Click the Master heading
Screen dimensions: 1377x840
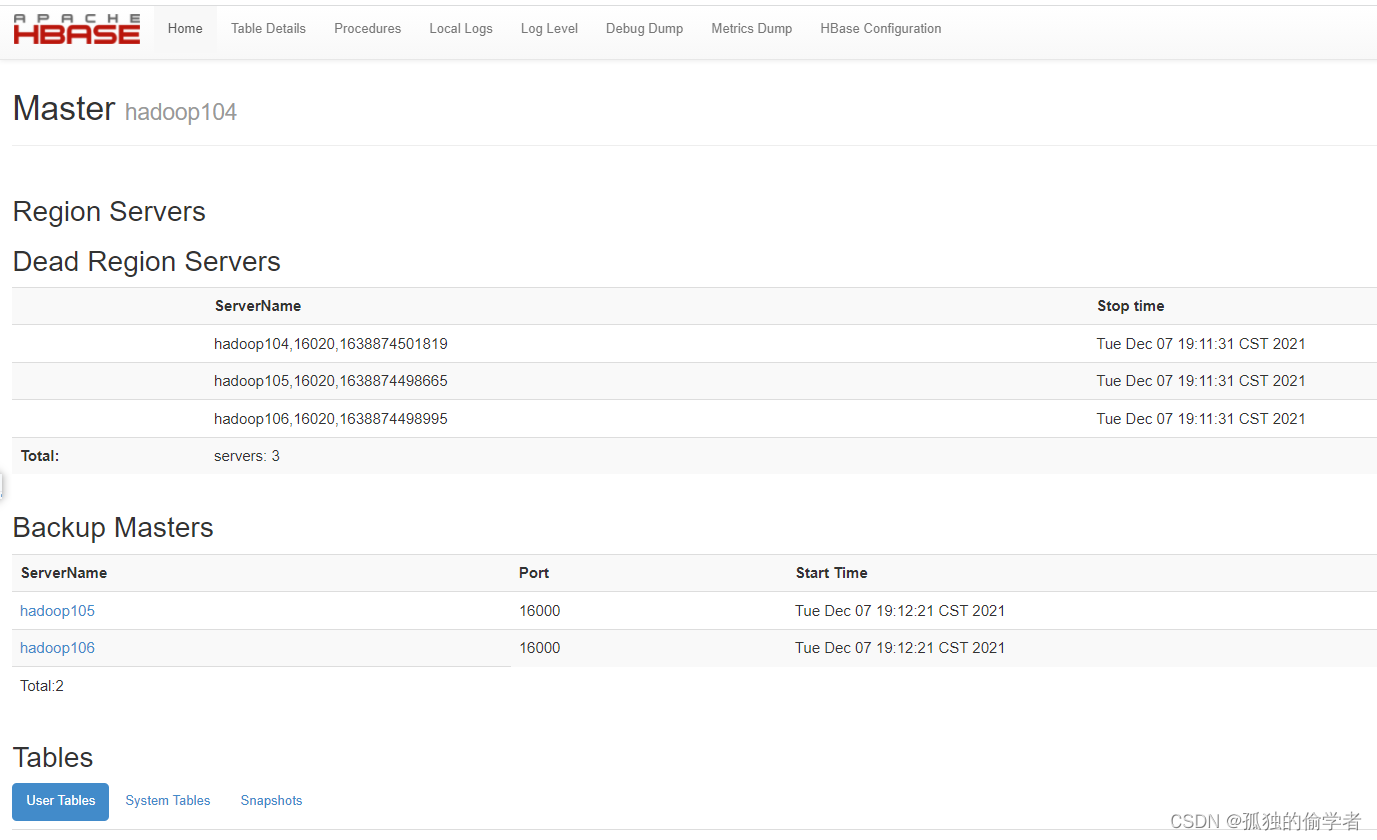pyautogui.click(x=64, y=108)
